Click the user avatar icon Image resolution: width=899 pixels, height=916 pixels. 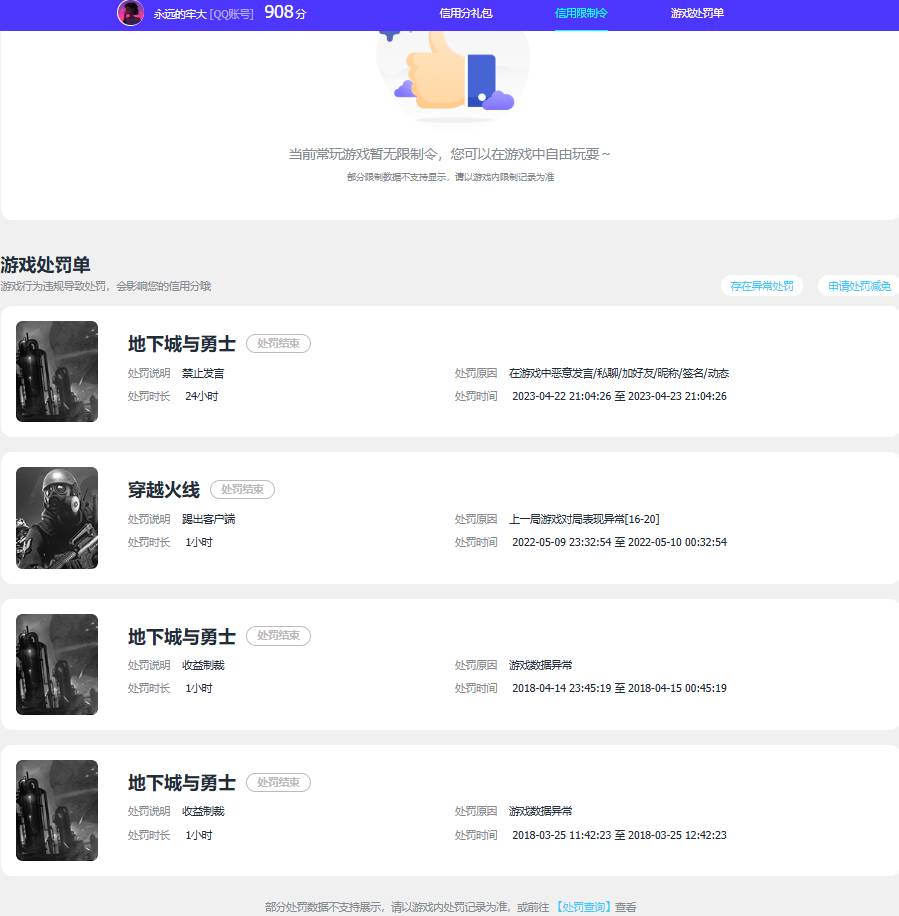pyautogui.click(x=130, y=14)
